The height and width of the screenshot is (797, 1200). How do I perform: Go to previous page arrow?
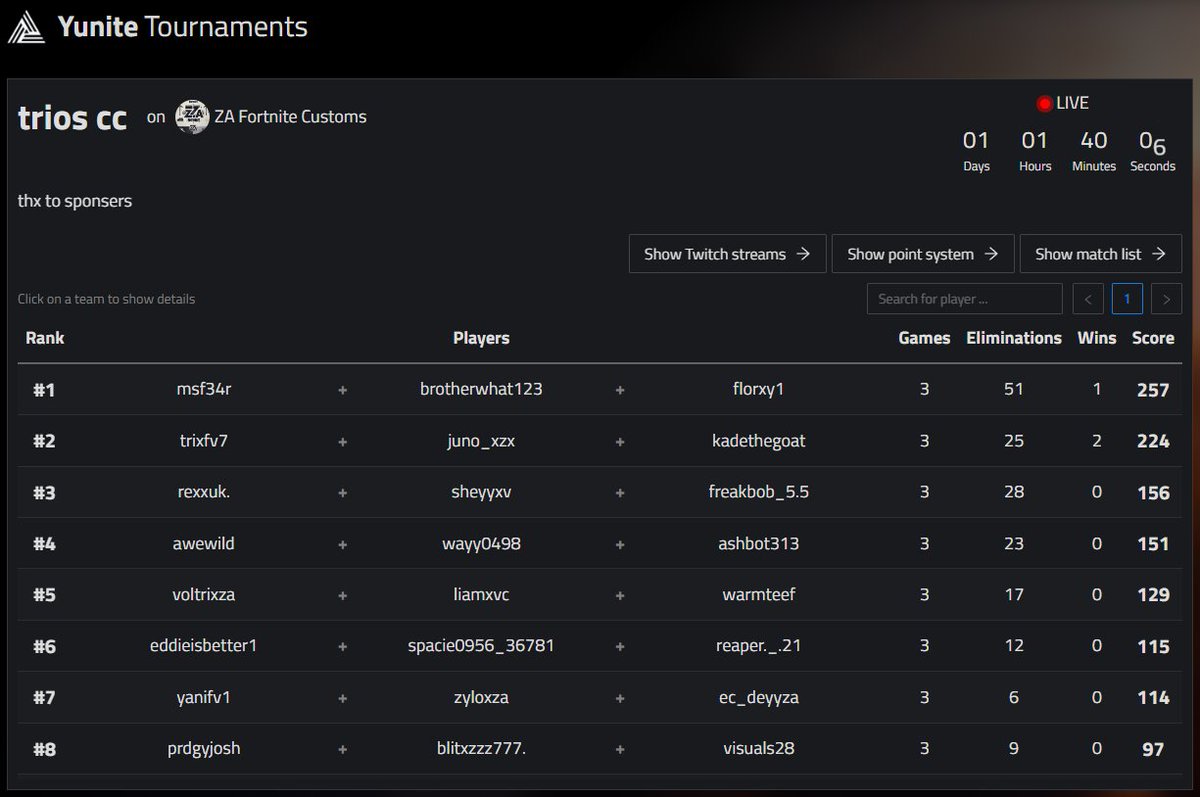1088,299
